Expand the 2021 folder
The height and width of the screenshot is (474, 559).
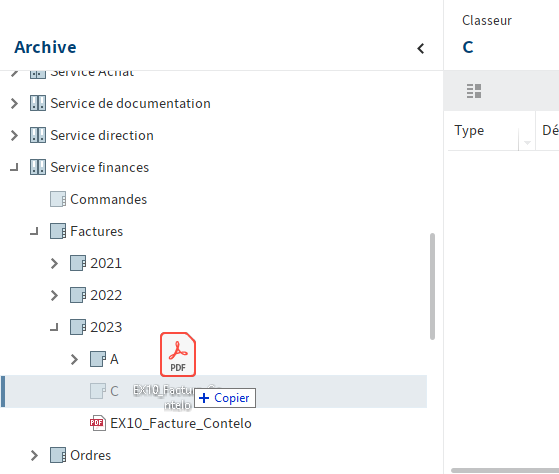click(x=54, y=263)
